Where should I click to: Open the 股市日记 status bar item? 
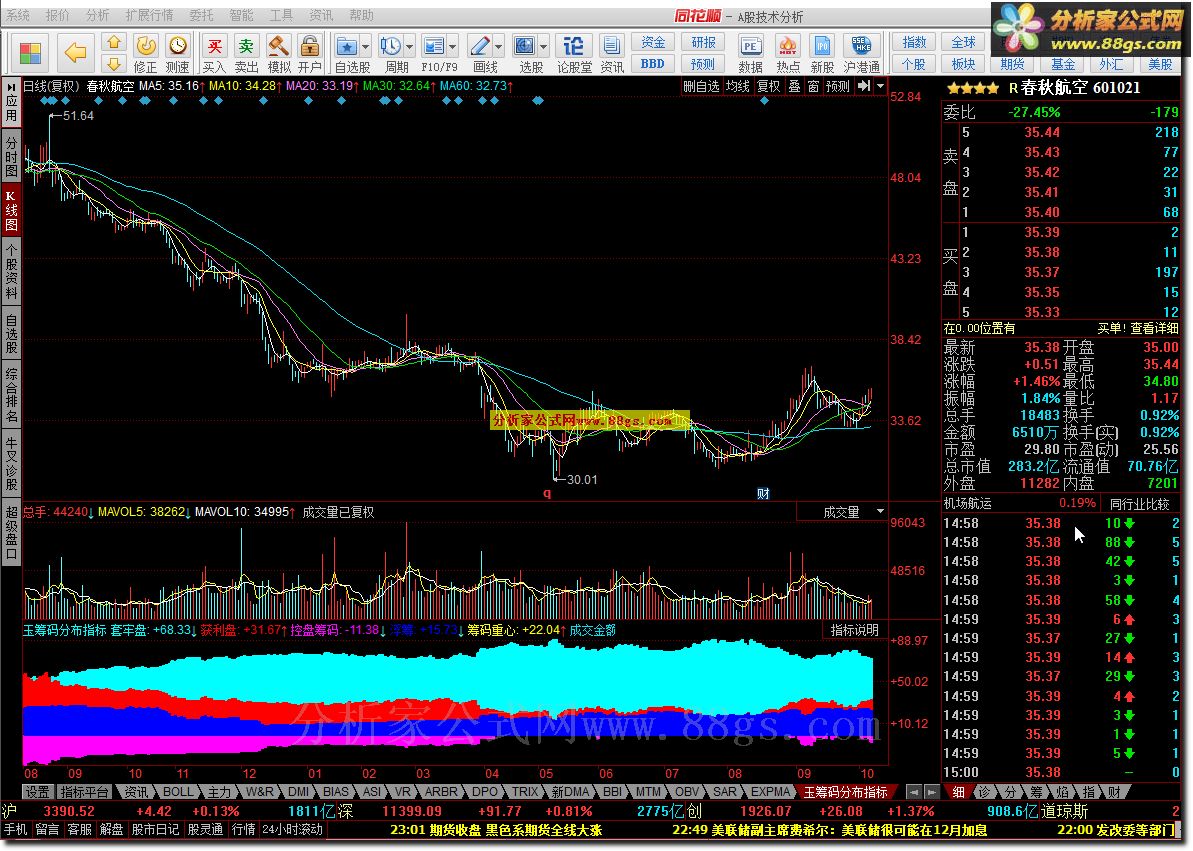click(155, 829)
